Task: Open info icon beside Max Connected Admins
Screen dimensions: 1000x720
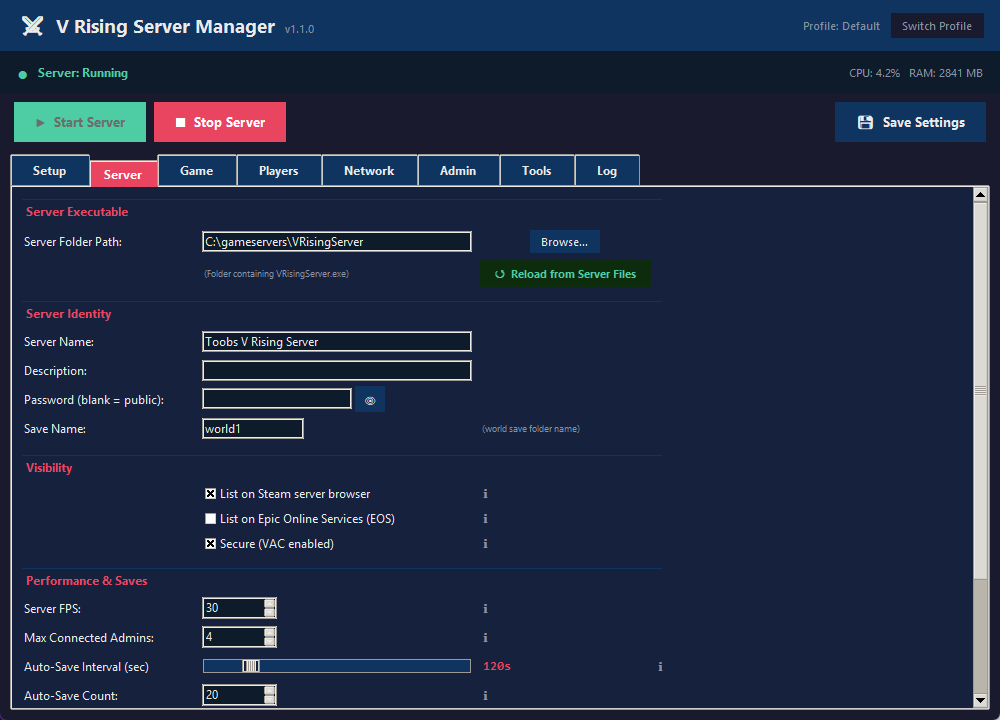Action: click(485, 638)
